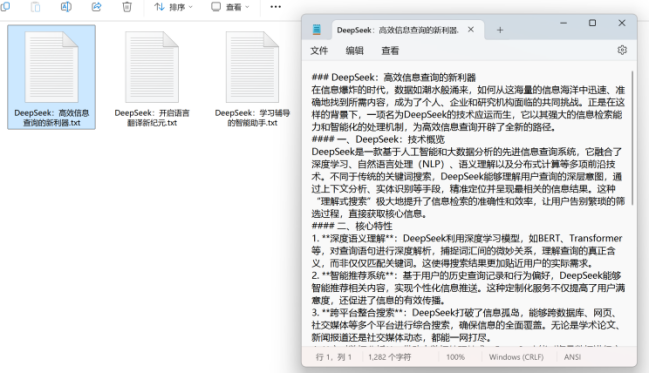Click the Delete trash can icon
The image size is (650, 374).
tap(127, 7)
